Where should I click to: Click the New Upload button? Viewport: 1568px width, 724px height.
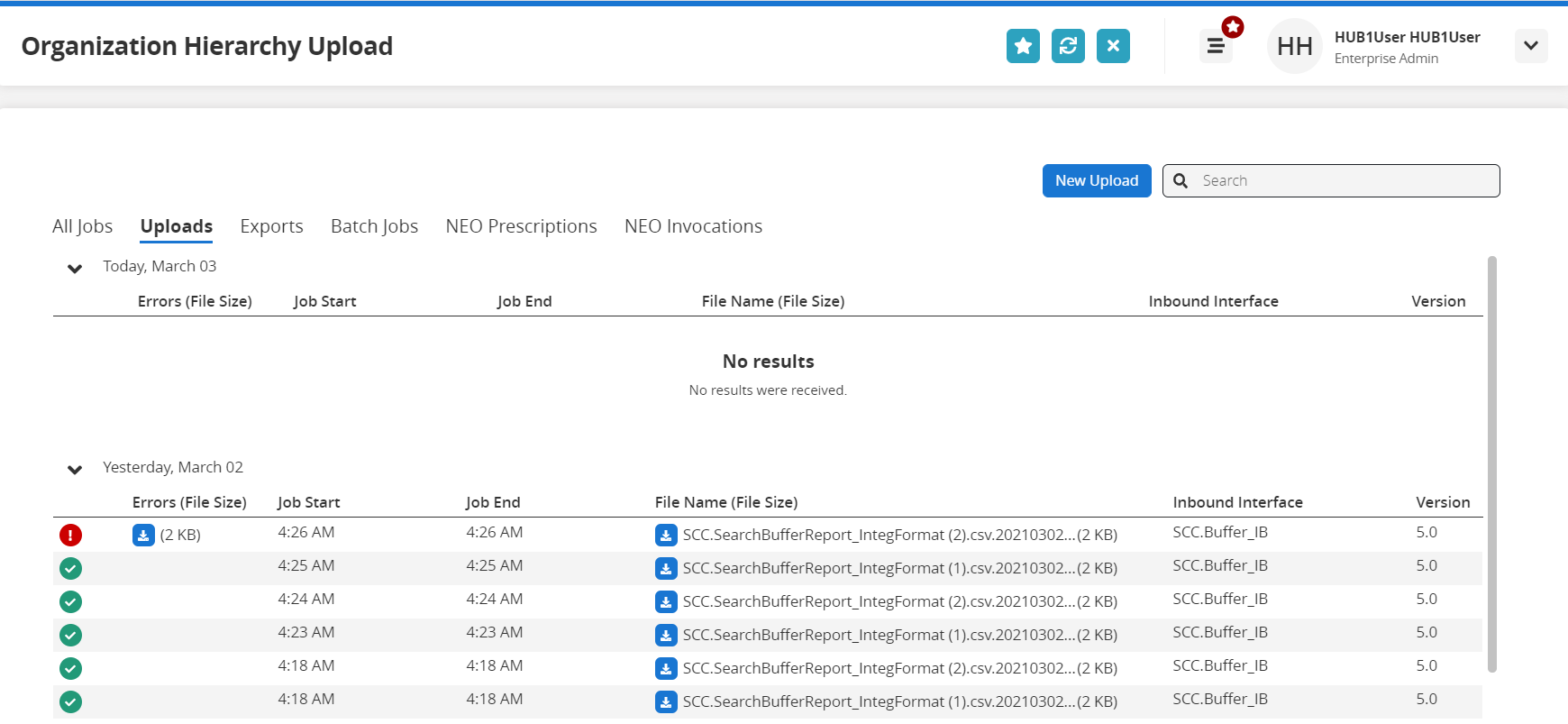(1097, 180)
